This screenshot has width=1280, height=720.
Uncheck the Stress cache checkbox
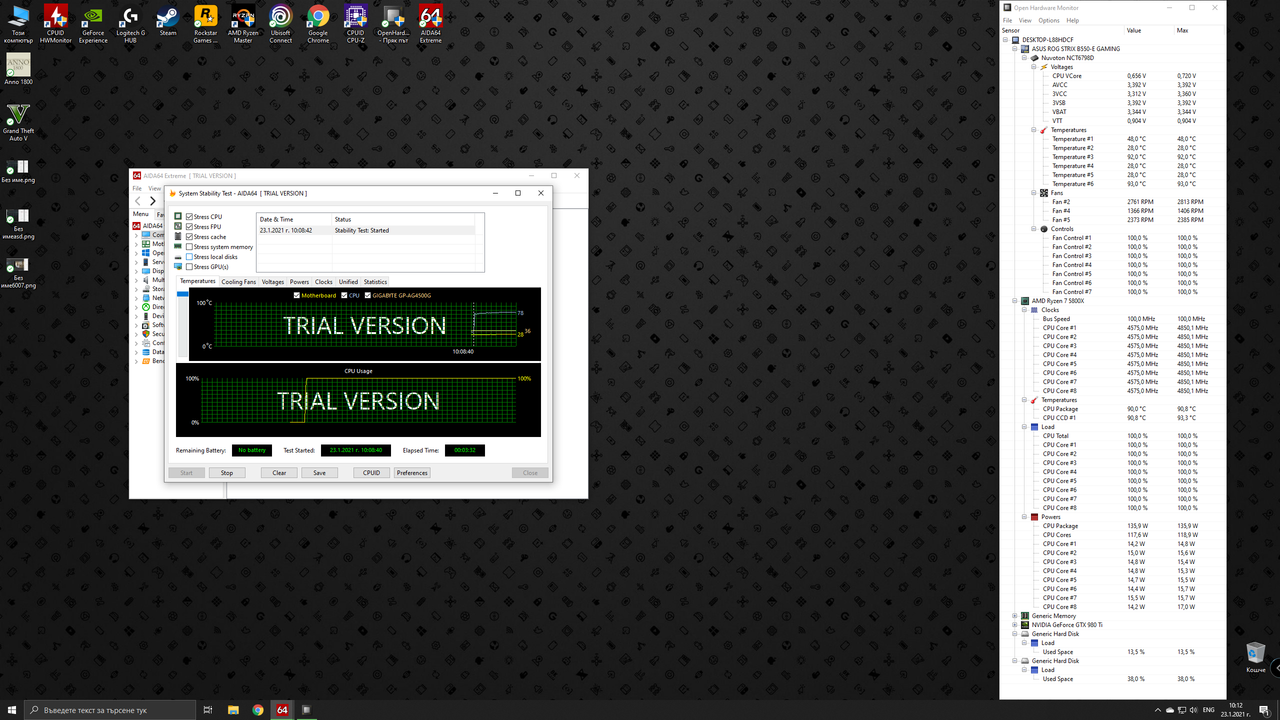point(190,237)
